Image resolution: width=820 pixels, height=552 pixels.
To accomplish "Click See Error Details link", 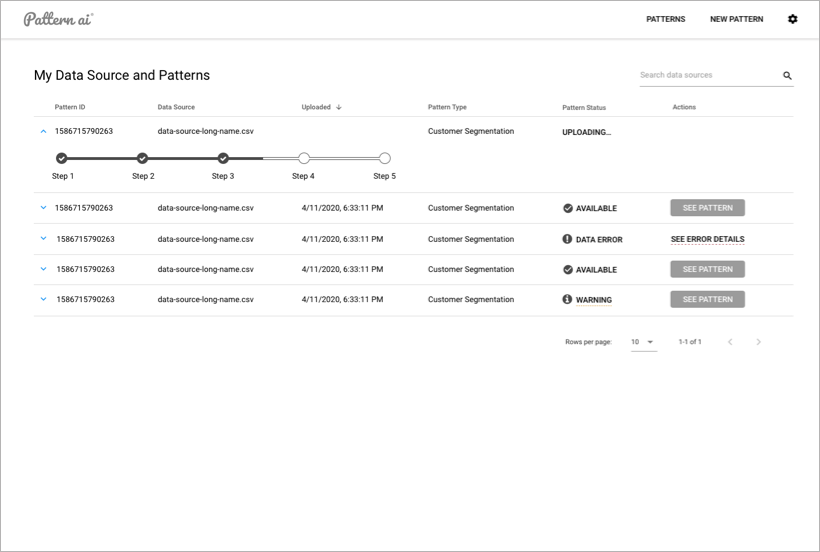I will coord(707,239).
